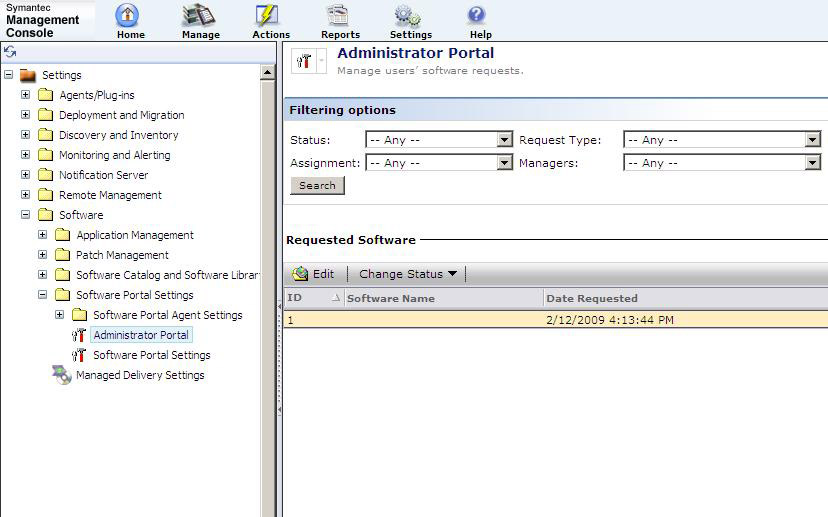Click the Agents/Plug-ins folder icon
Screen dimensions: 828x517
pyautogui.click(x=45, y=95)
